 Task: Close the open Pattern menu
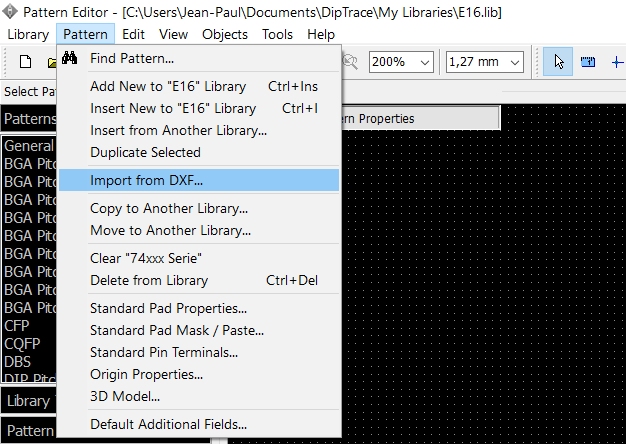pos(85,34)
